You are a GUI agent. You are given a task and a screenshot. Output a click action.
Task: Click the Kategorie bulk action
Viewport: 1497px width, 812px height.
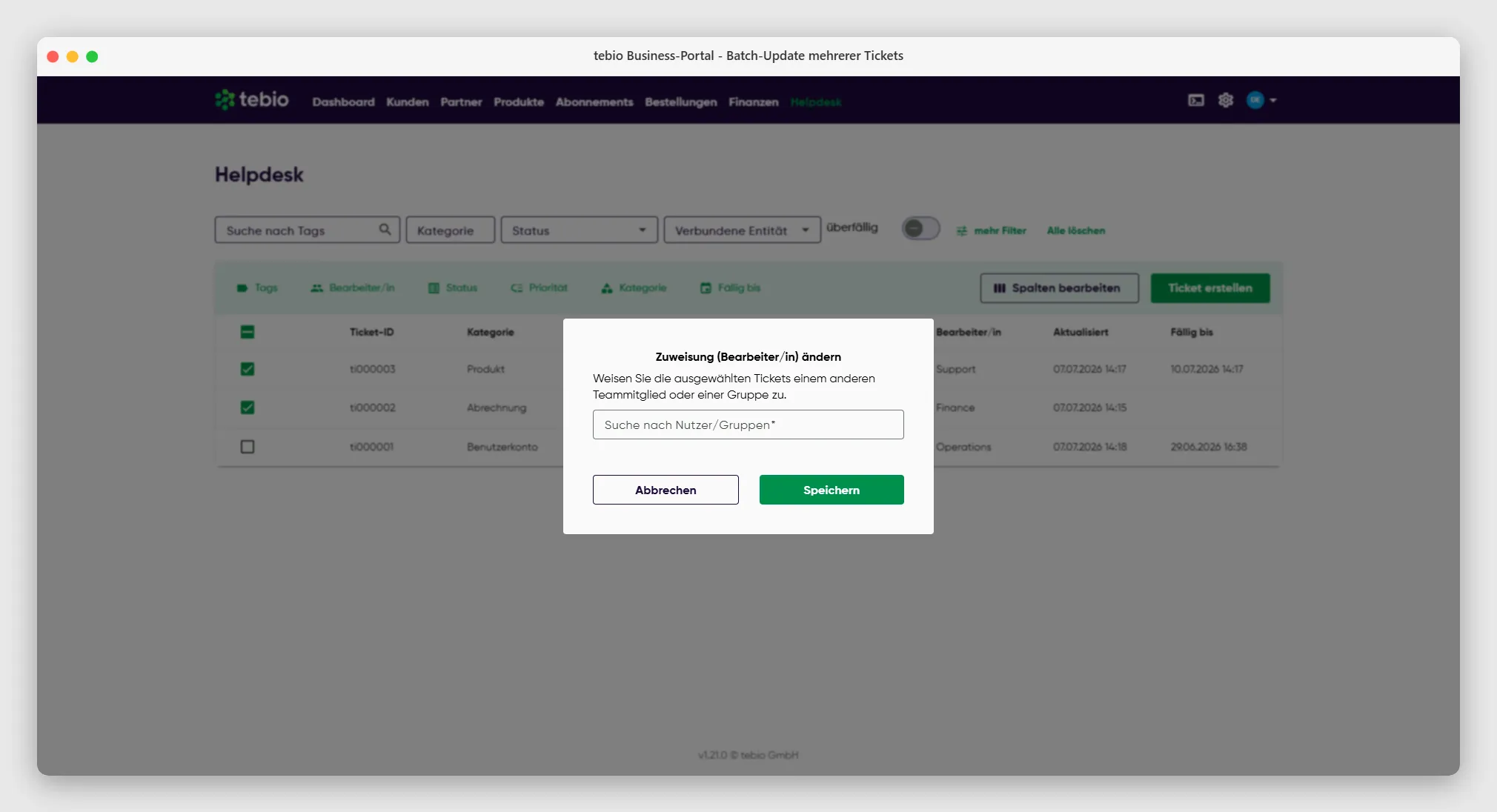click(634, 287)
